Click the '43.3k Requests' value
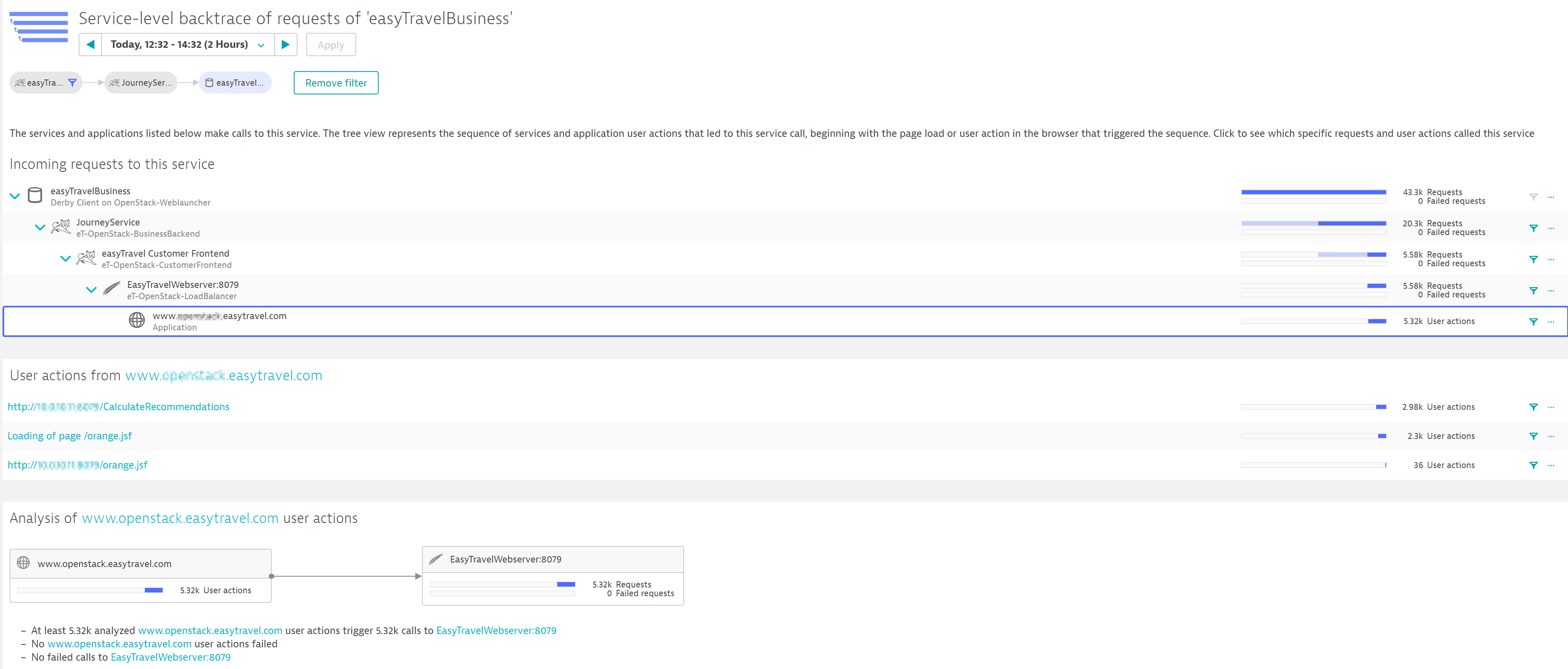1568x669 pixels. tap(1432, 192)
